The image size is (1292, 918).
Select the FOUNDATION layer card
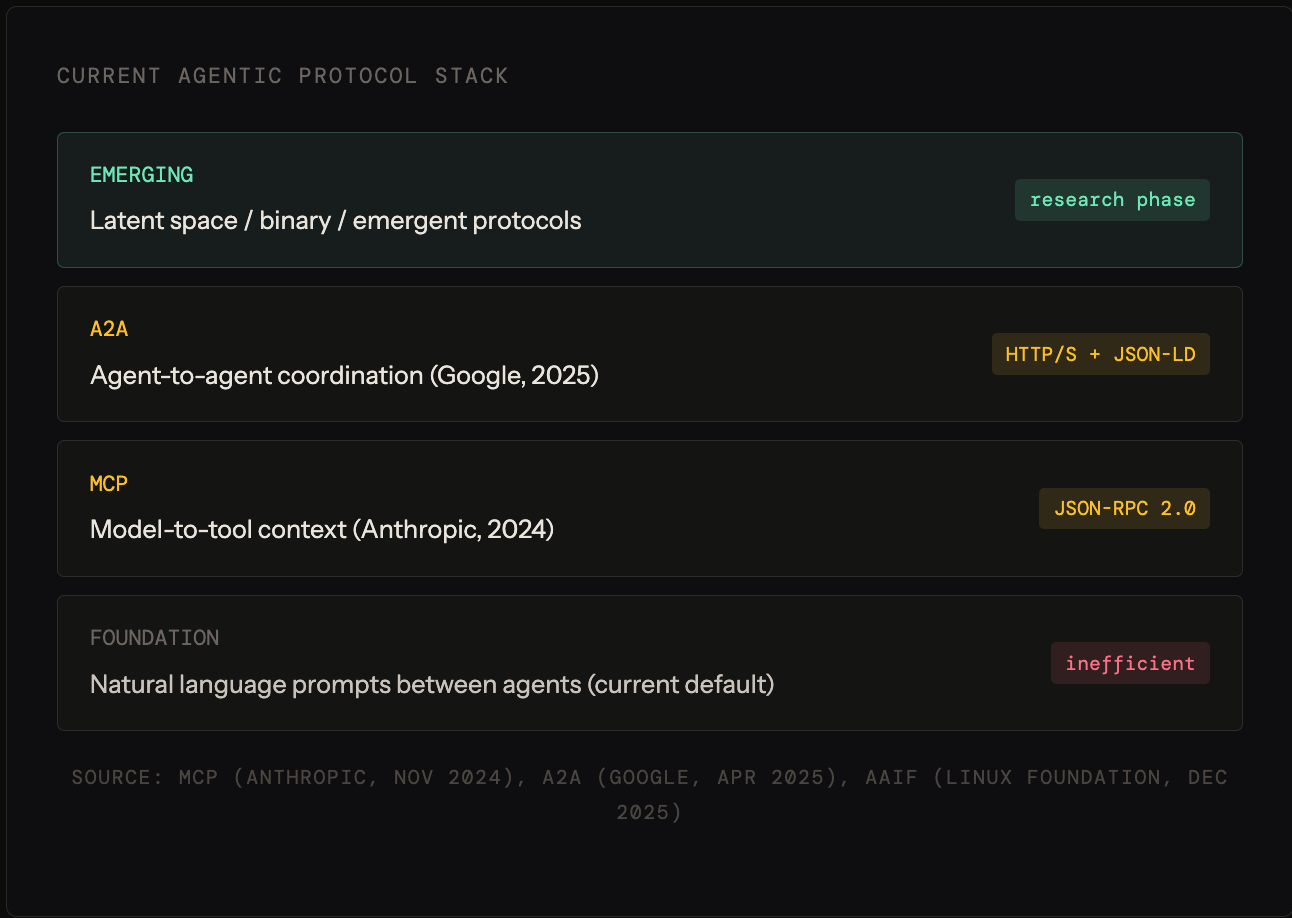[650, 663]
